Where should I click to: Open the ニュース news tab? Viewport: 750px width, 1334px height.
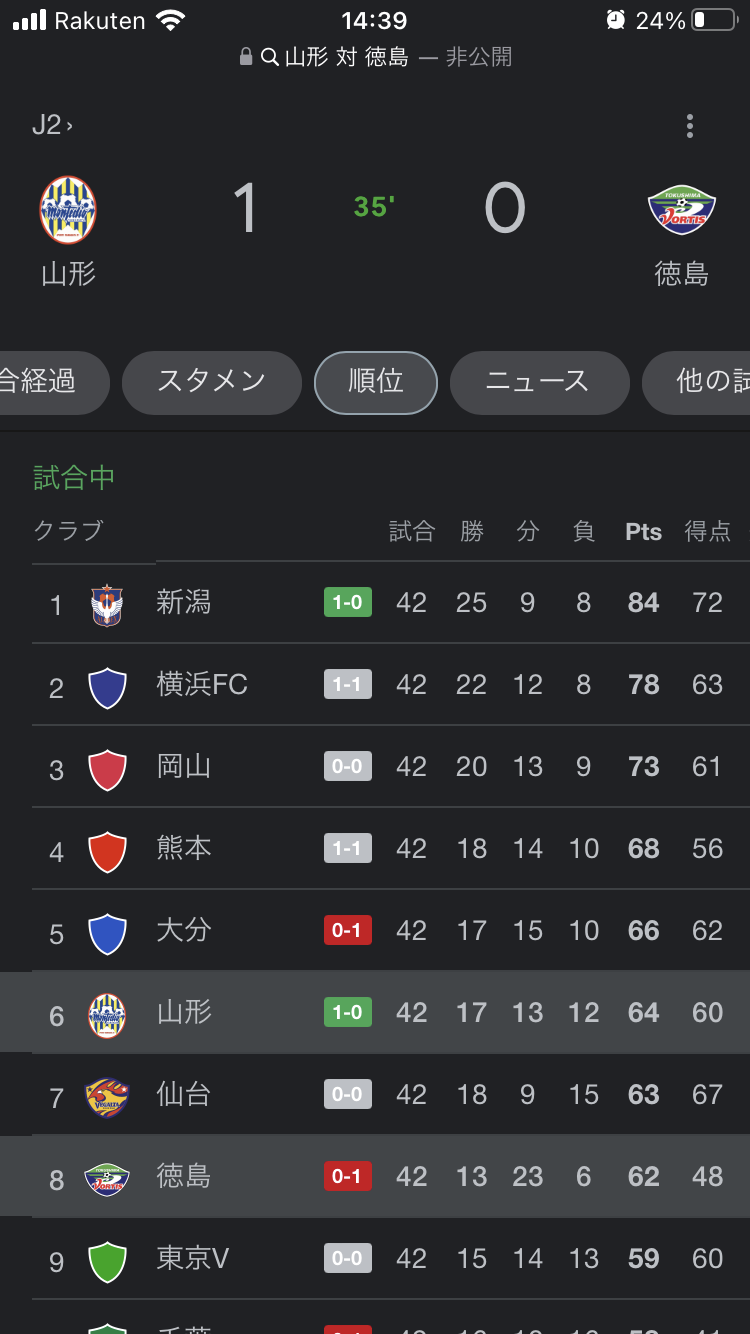coord(539,382)
